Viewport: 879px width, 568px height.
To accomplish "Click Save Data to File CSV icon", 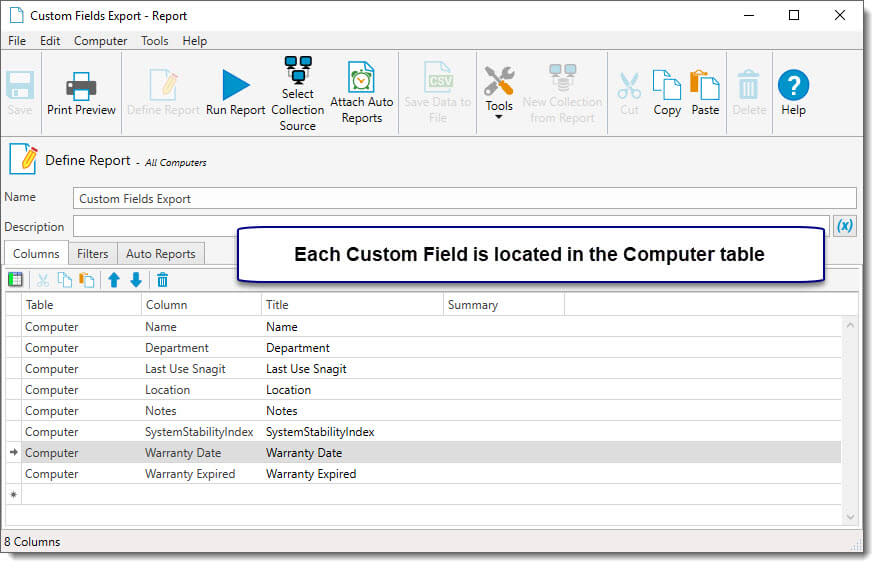I will 438,93.
